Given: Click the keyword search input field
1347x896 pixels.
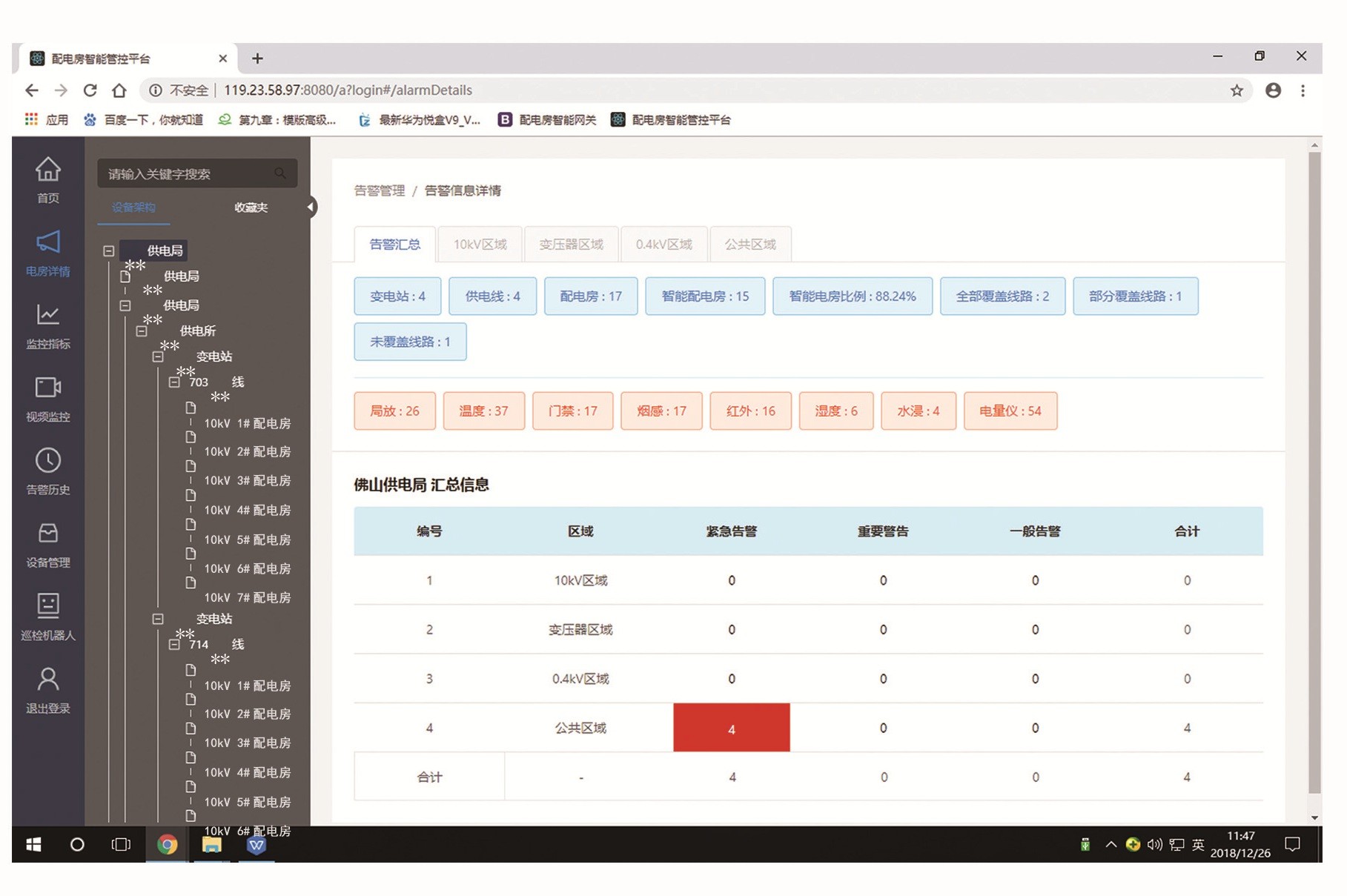Looking at the screenshot, I should (x=189, y=174).
